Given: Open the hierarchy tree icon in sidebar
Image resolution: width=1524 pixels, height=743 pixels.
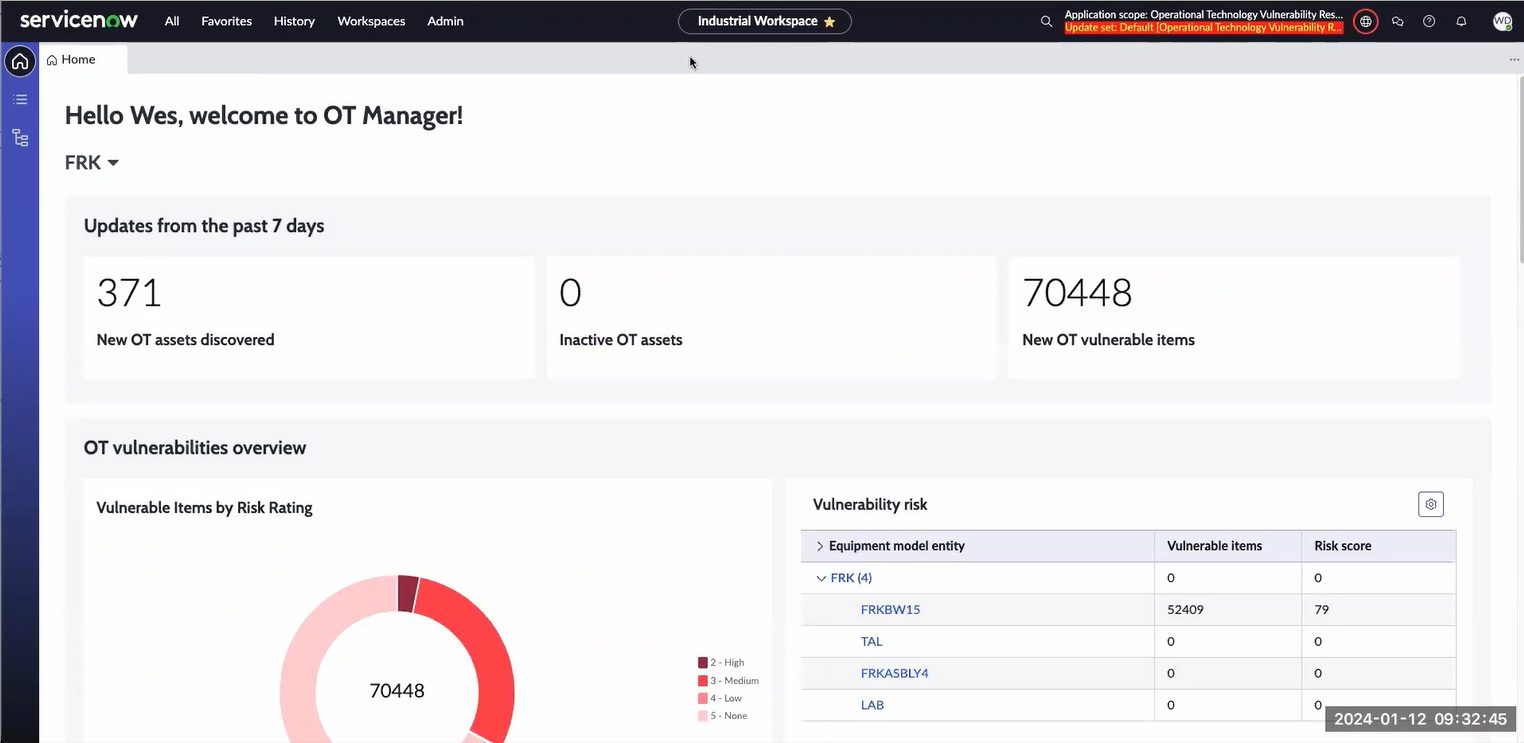Looking at the screenshot, I should (x=20, y=138).
